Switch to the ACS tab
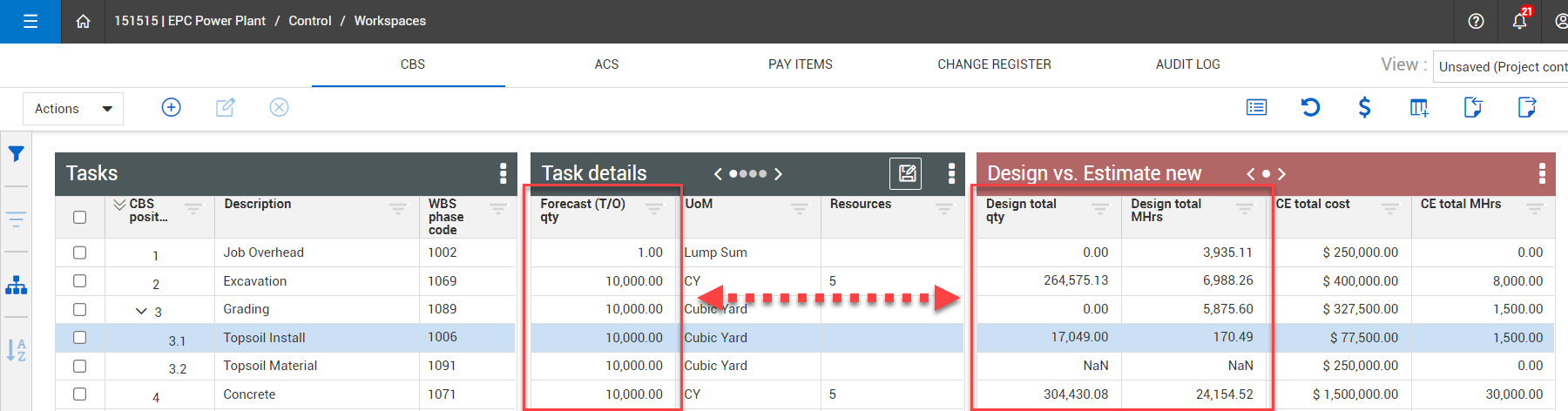 606,64
